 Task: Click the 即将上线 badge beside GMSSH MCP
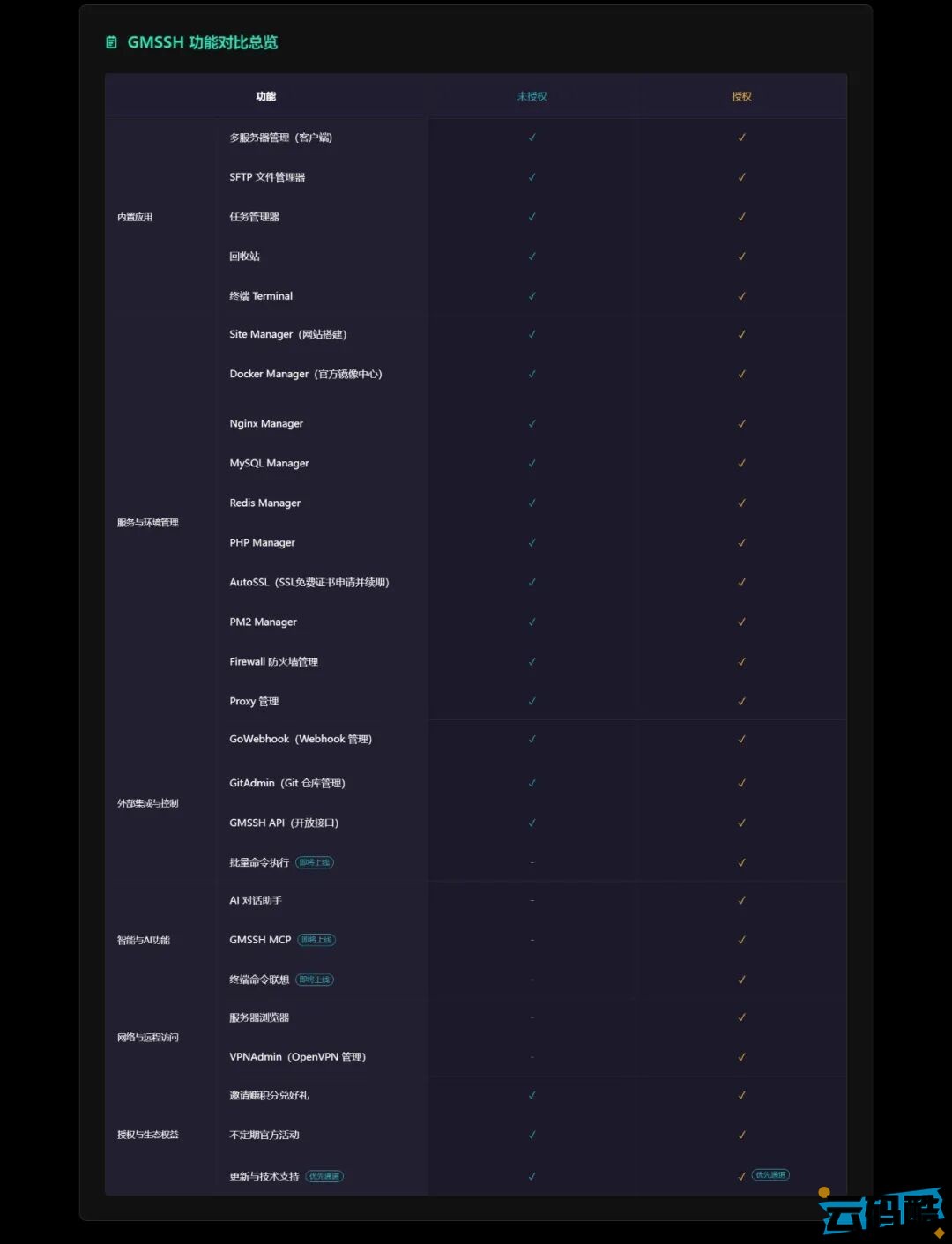click(316, 940)
